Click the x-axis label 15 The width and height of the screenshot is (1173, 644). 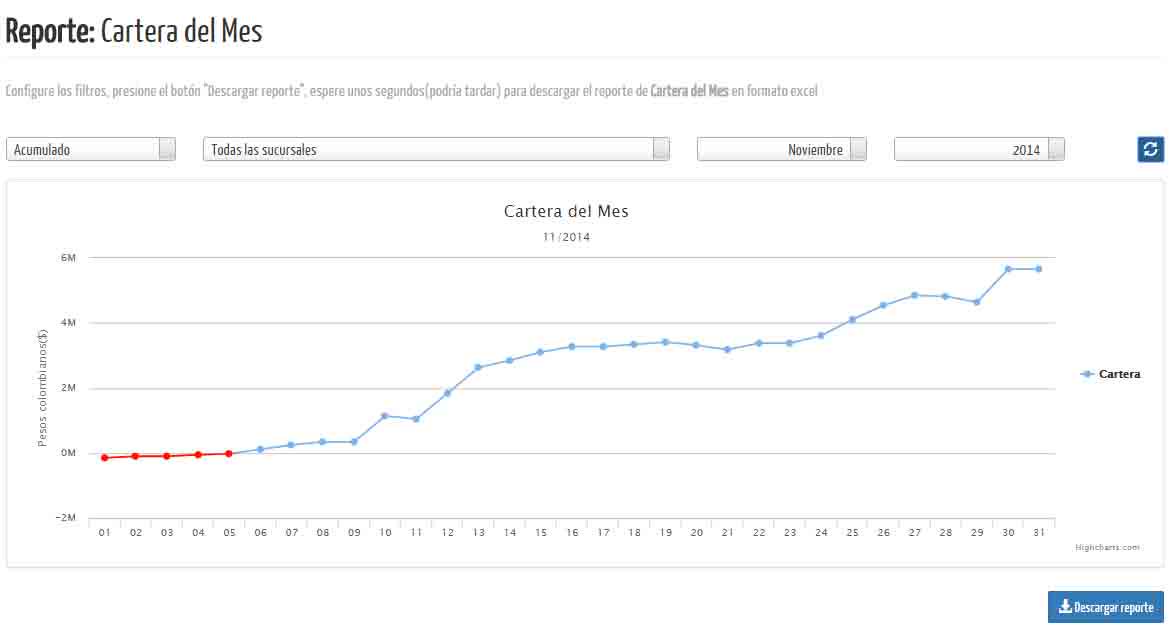(541, 533)
